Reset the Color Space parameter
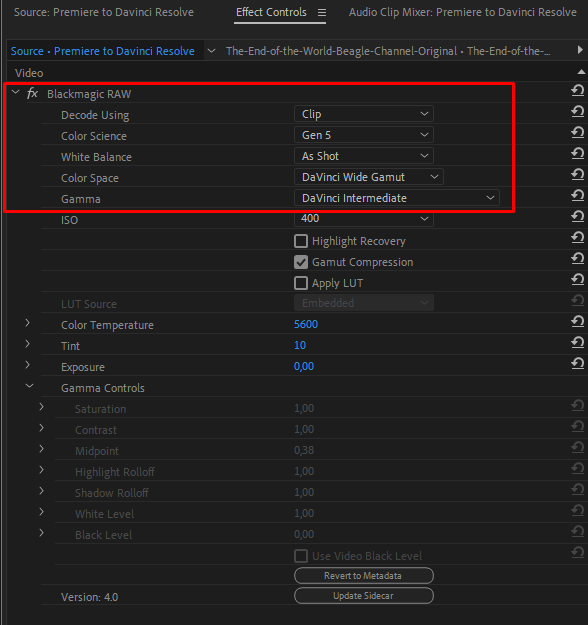Image resolution: width=588 pixels, height=625 pixels. pyautogui.click(x=578, y=174)
